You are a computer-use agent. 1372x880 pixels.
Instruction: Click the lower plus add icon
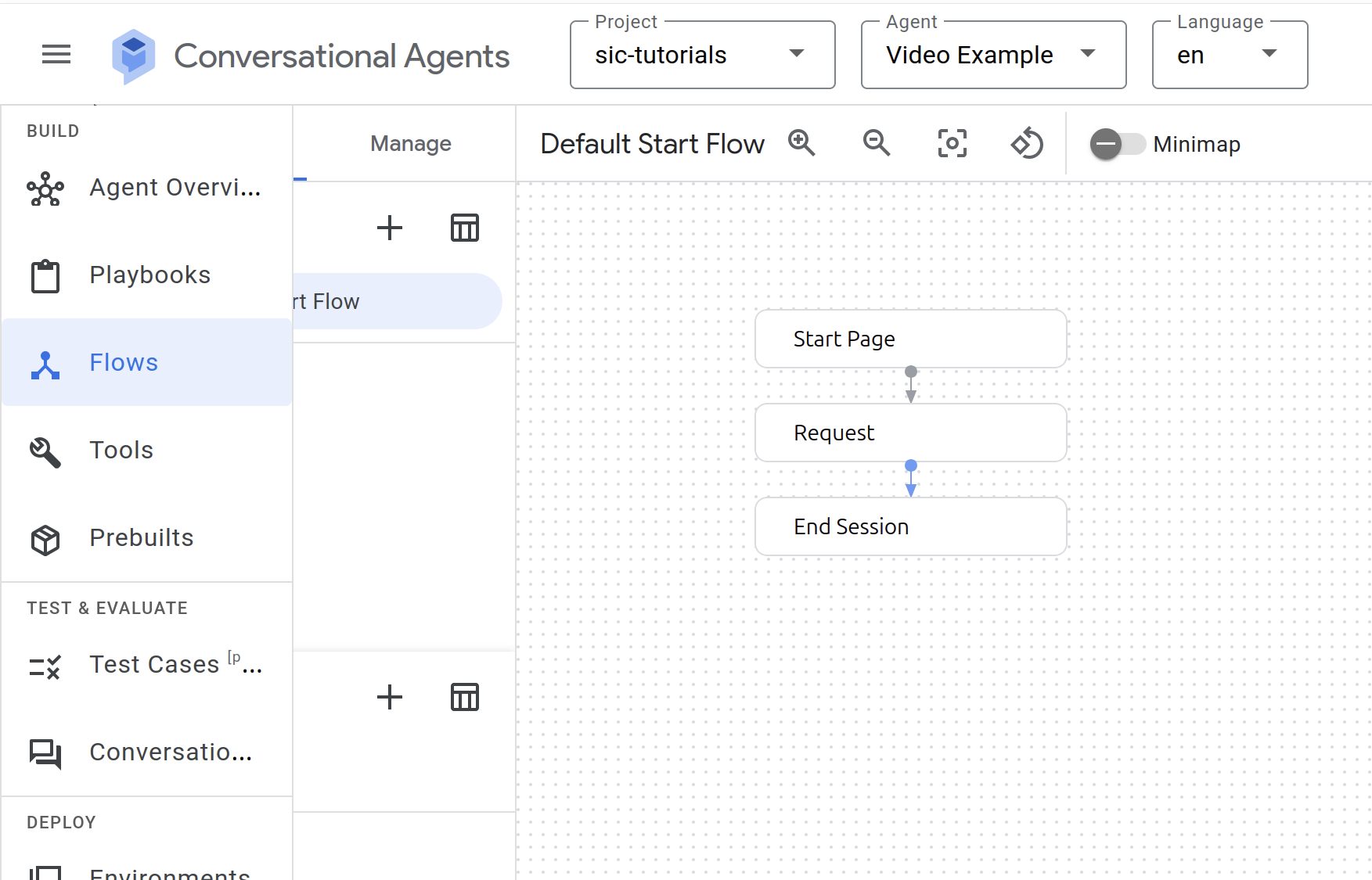pos(389,696)
